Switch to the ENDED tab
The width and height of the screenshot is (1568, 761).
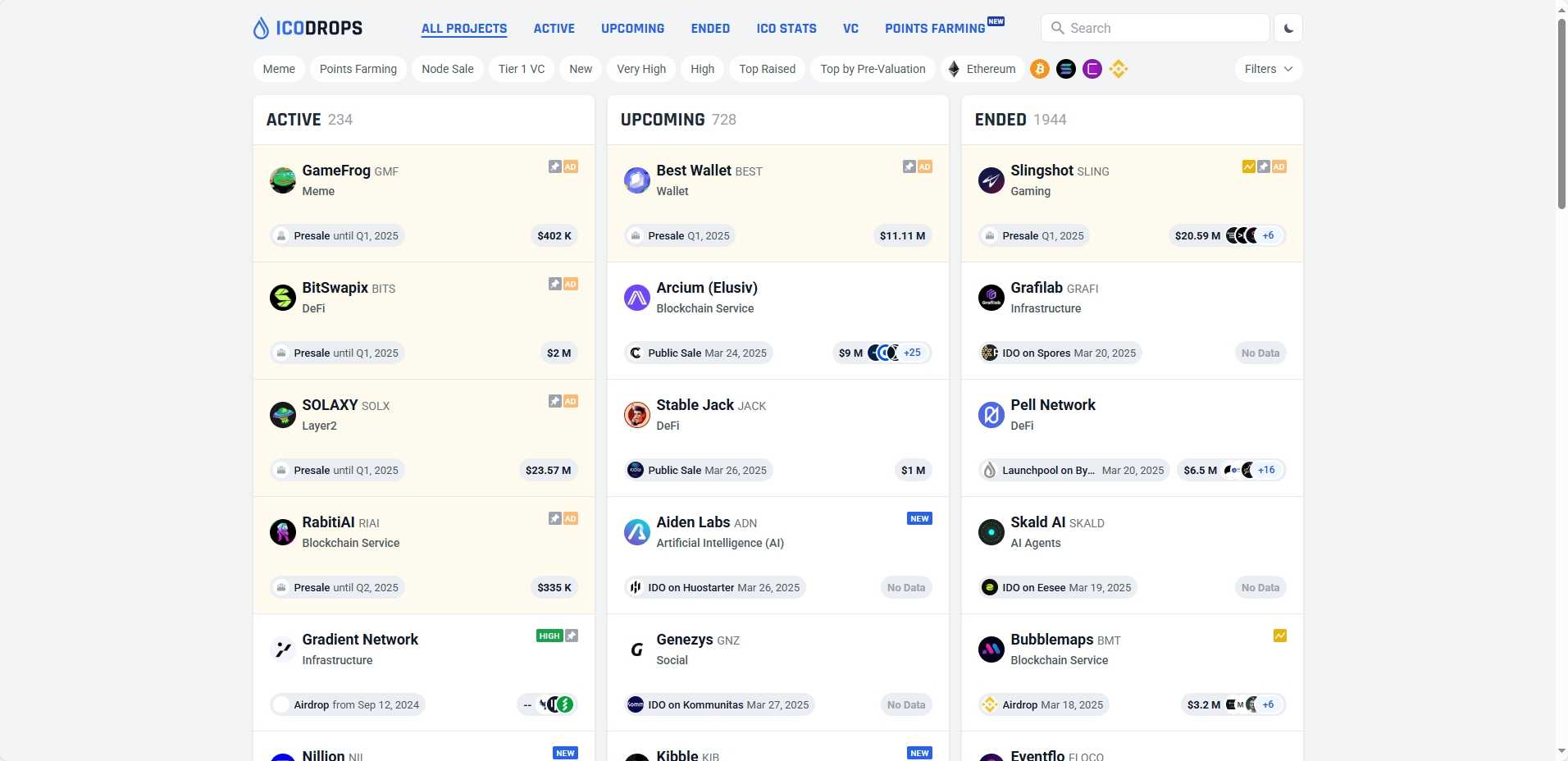tap(709, 28)
